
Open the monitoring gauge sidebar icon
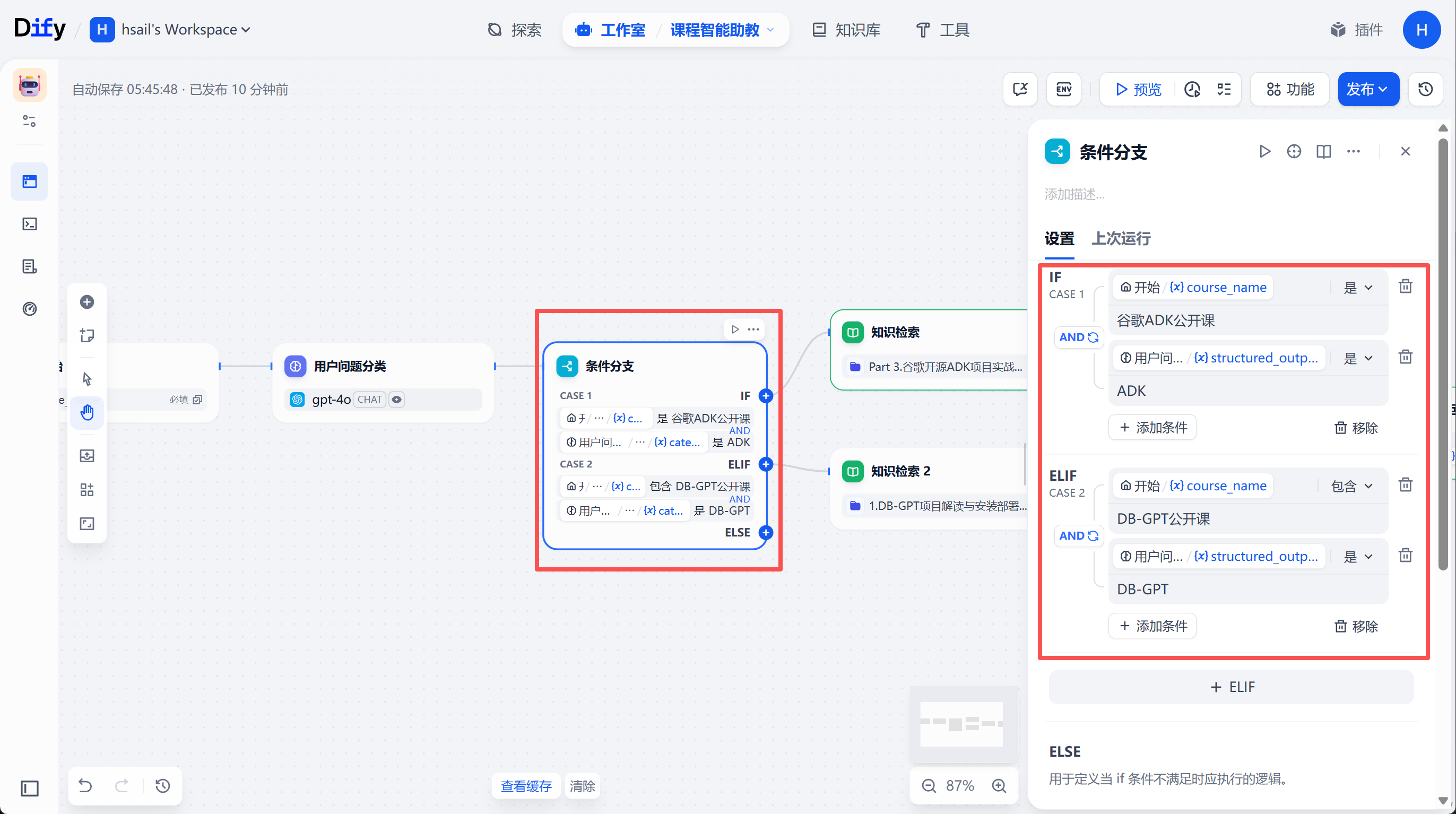(29, 309)
